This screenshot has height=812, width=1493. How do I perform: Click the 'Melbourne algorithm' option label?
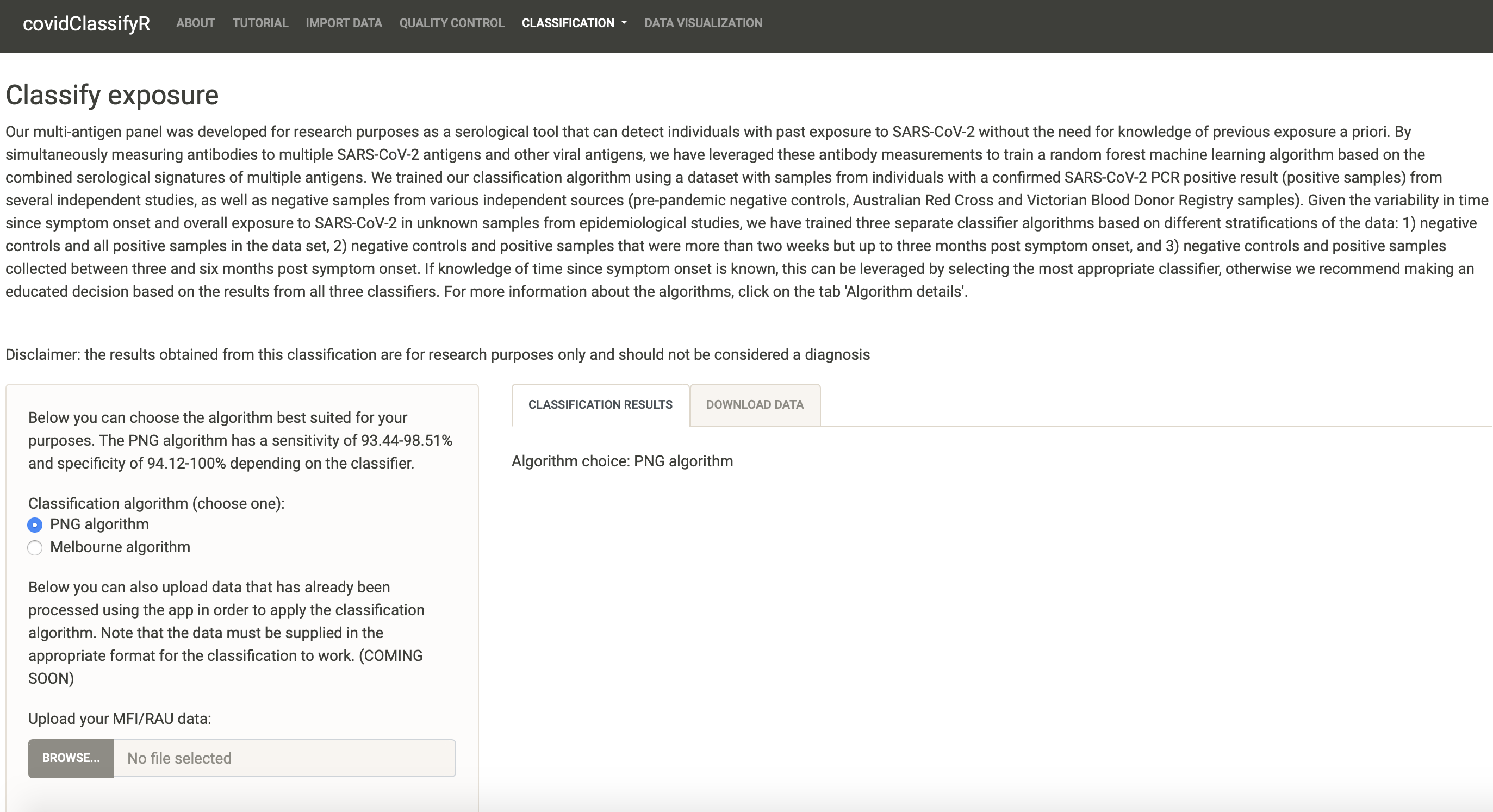pyautogui.click(x=120, y=547)
